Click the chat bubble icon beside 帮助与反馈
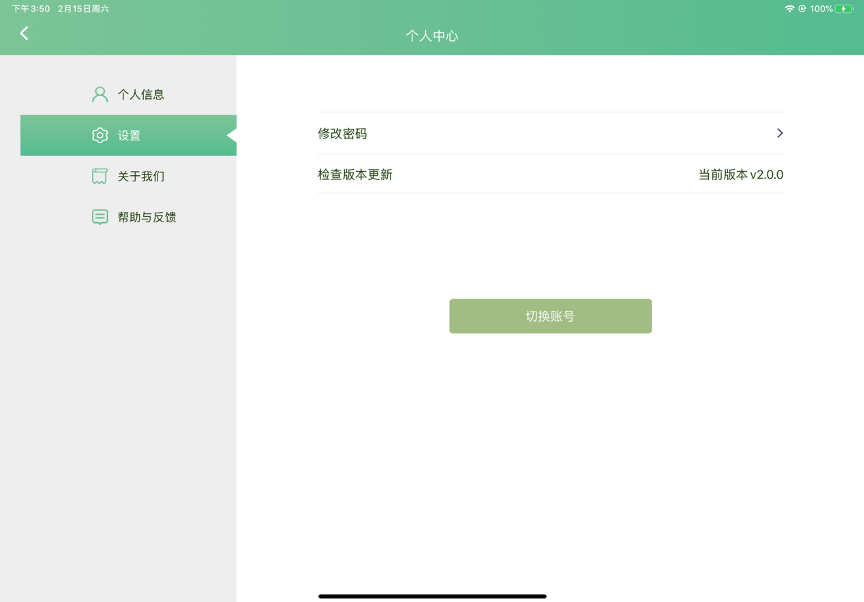 pyautogui.click(x=100, y=217)
